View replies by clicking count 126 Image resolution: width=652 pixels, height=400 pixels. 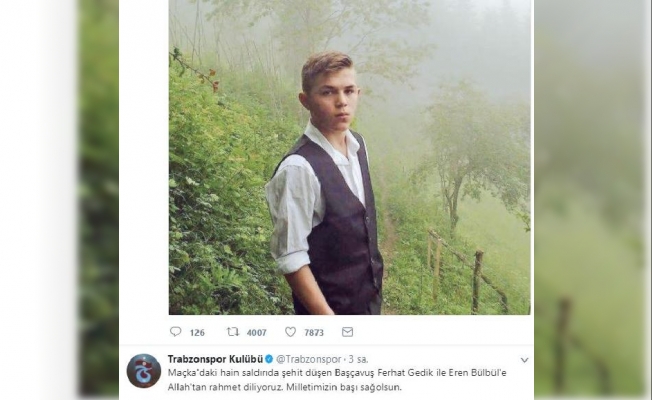click(197, 332)
